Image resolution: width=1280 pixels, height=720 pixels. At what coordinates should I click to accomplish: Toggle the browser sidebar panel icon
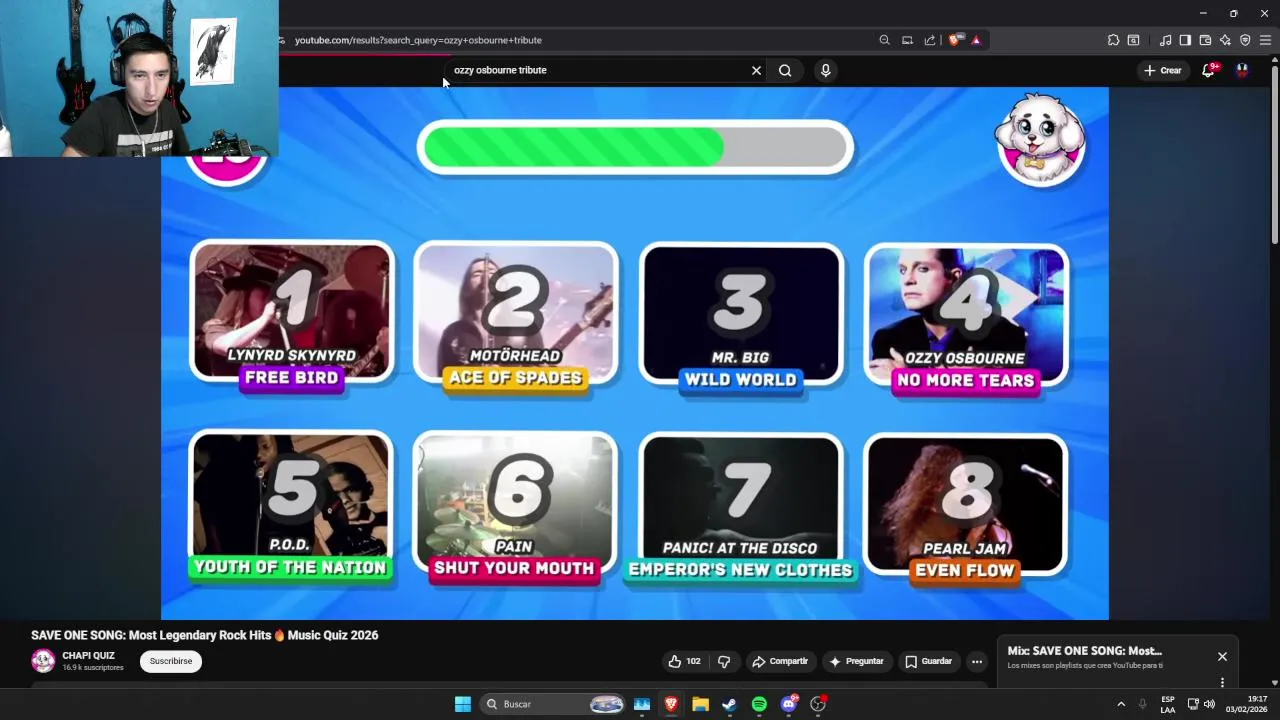click(1185, 40)
